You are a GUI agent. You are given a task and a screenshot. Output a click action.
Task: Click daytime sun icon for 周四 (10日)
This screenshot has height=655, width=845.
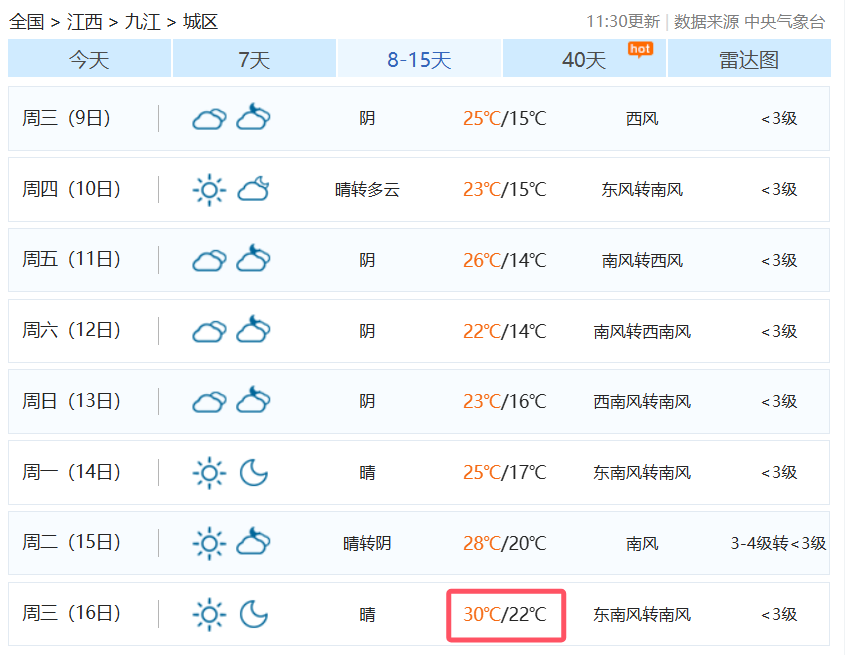210,190
